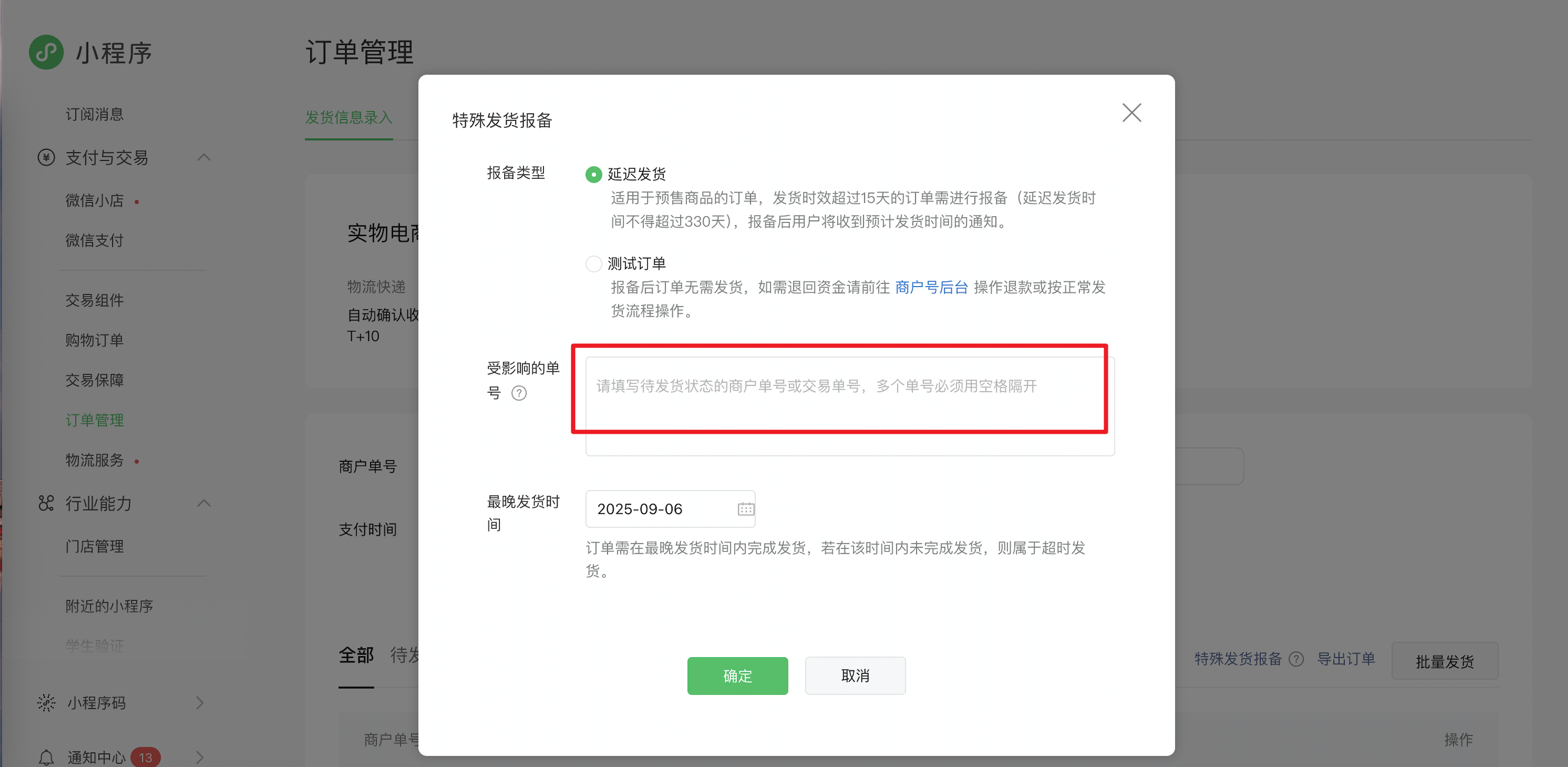Image resolution: width=1568 pixels, height=767 pixels.
Task: Click the 支付与交易 yuan icon
Action: [46, 157]
